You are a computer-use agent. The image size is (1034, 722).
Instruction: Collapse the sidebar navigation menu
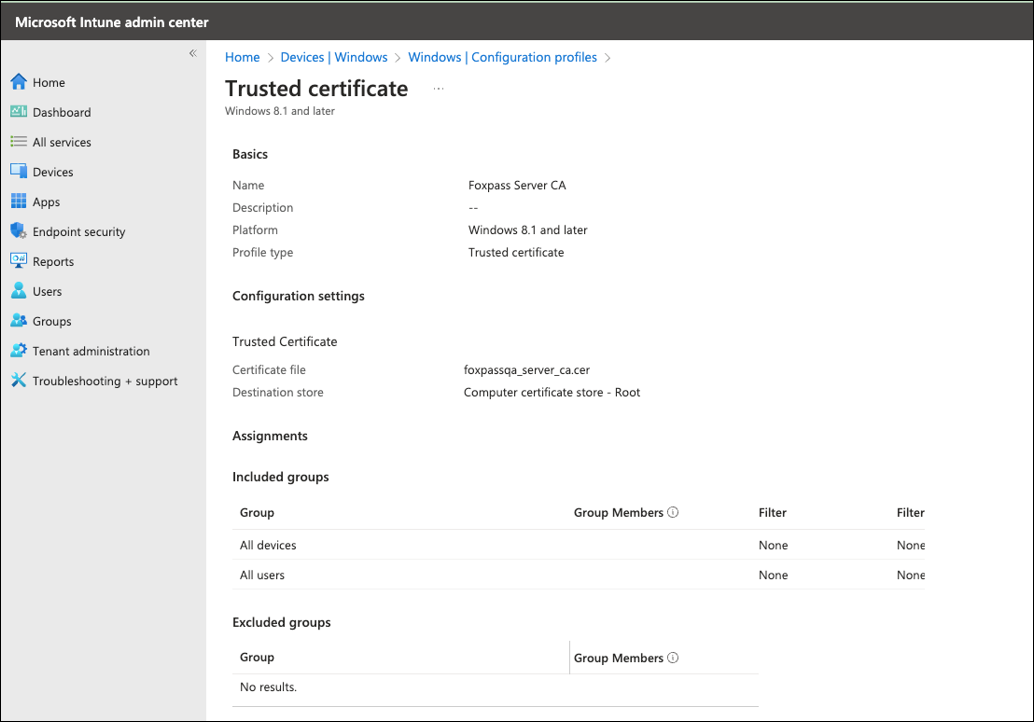tap(193, 54)
